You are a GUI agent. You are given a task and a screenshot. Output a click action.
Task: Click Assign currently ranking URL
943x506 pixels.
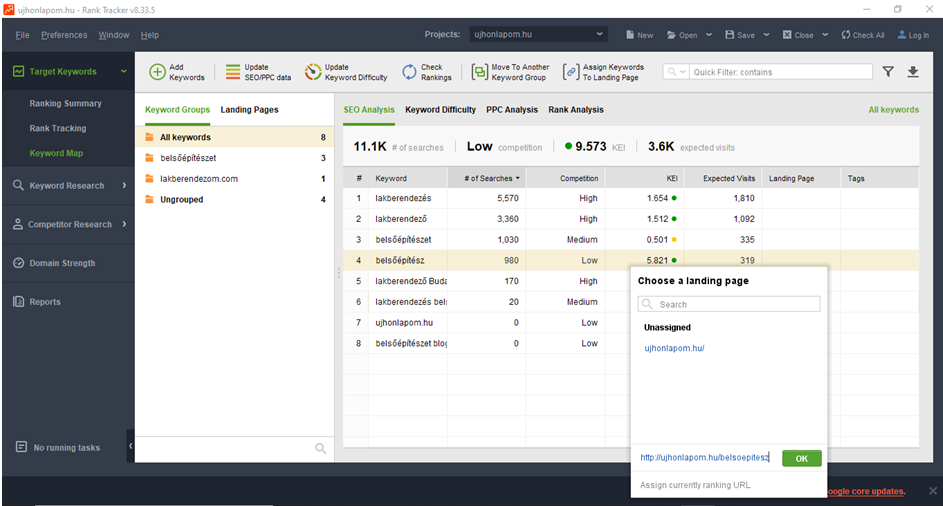[x=695, y=485]
